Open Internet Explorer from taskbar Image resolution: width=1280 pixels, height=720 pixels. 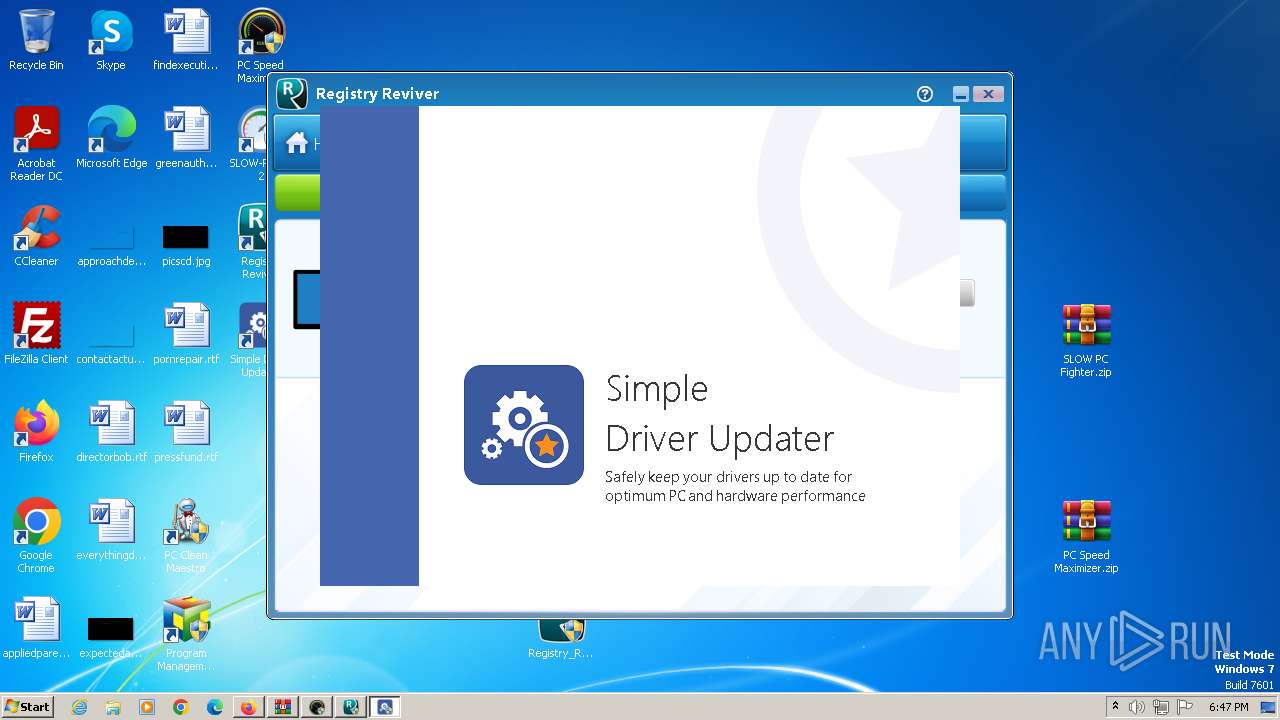80,707
